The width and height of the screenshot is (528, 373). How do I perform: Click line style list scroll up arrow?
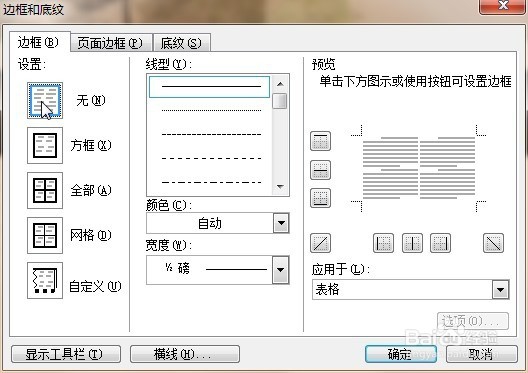coord(280,84)
